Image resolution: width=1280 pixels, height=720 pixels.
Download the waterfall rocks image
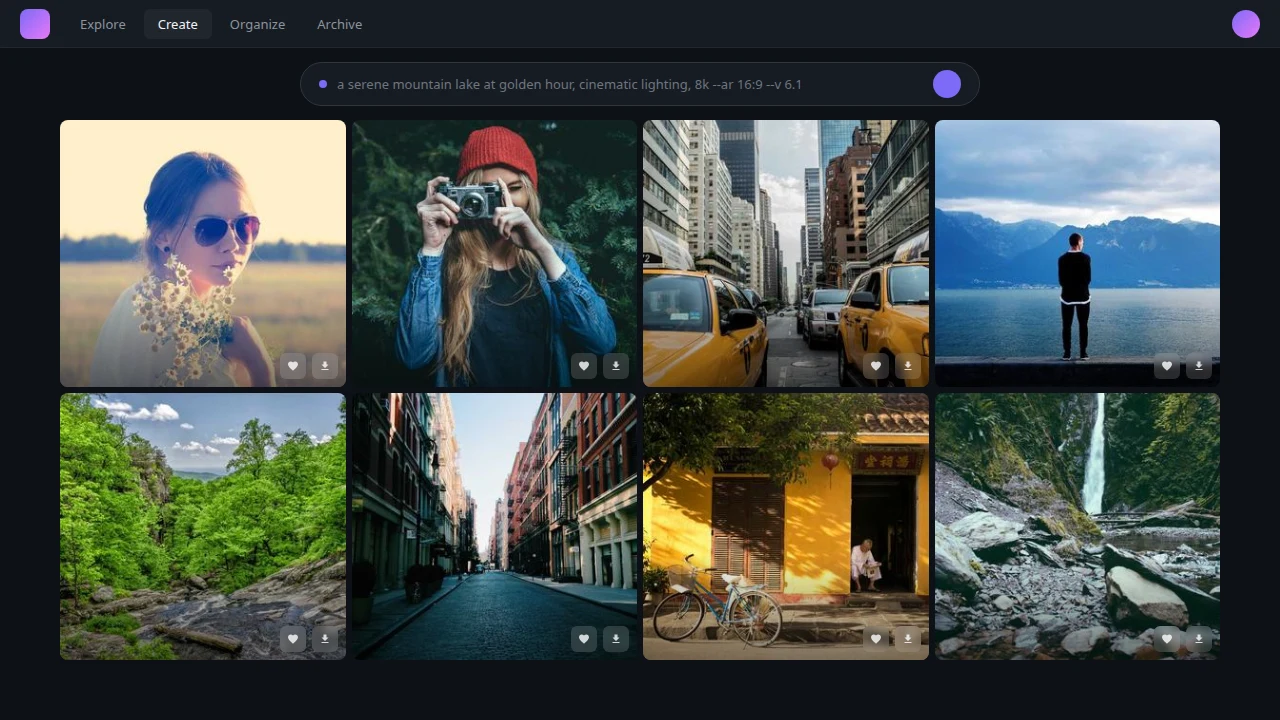tap(1199, 638)
